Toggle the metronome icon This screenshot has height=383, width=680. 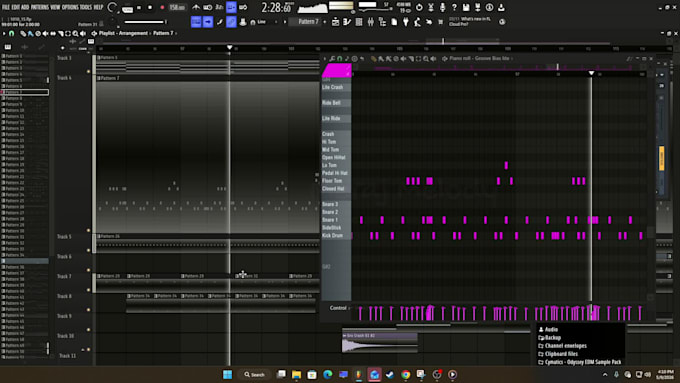point(196,7)
